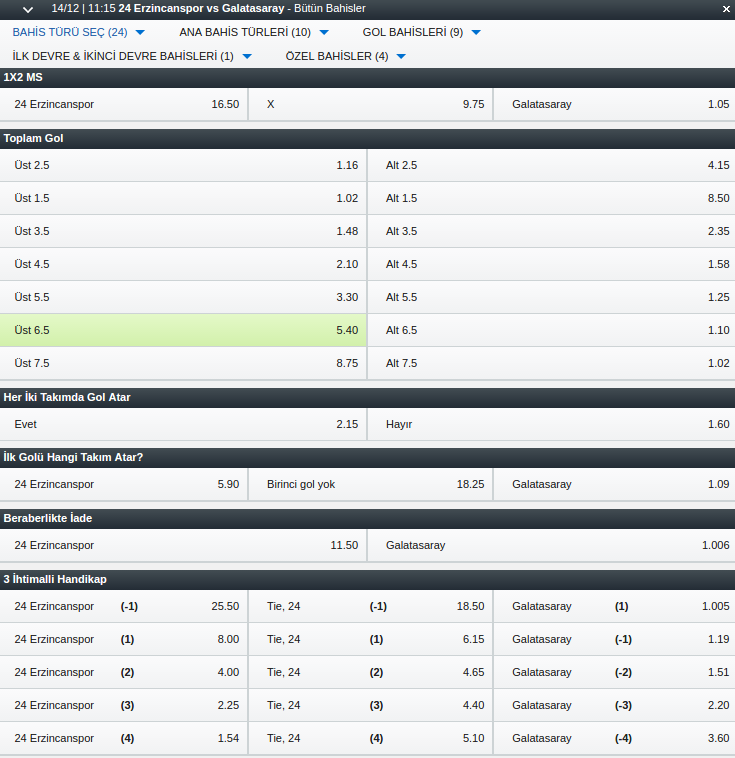
Task: Collapse the 3 İhtimalli Handikap header
Action: 368,579
